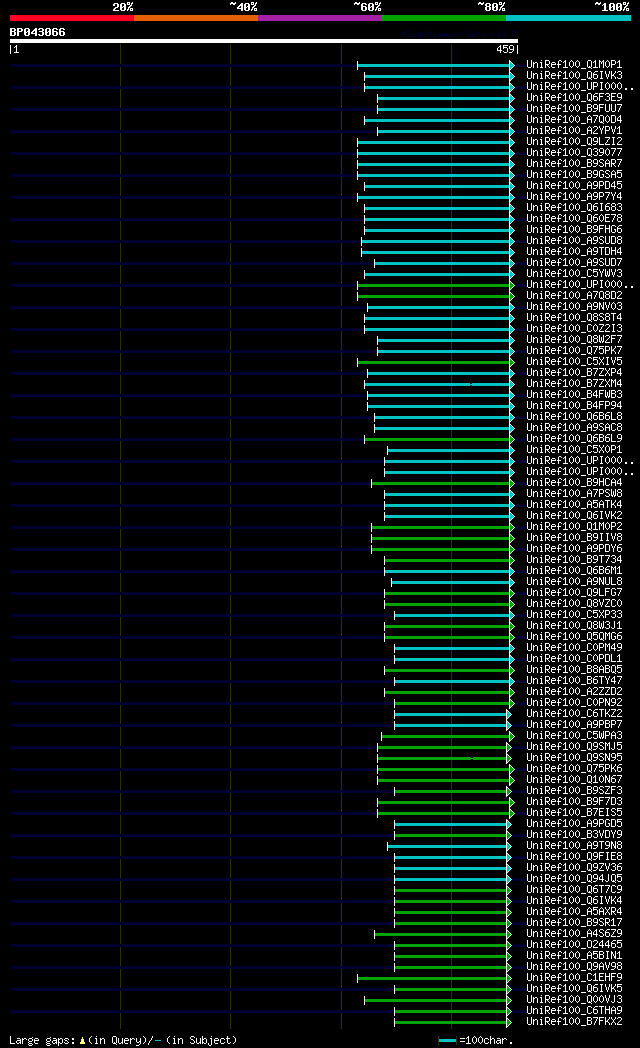Select the UniRef100_C5WPA3 label
Screen dimensions: 640x1048
tap(574, 735)
